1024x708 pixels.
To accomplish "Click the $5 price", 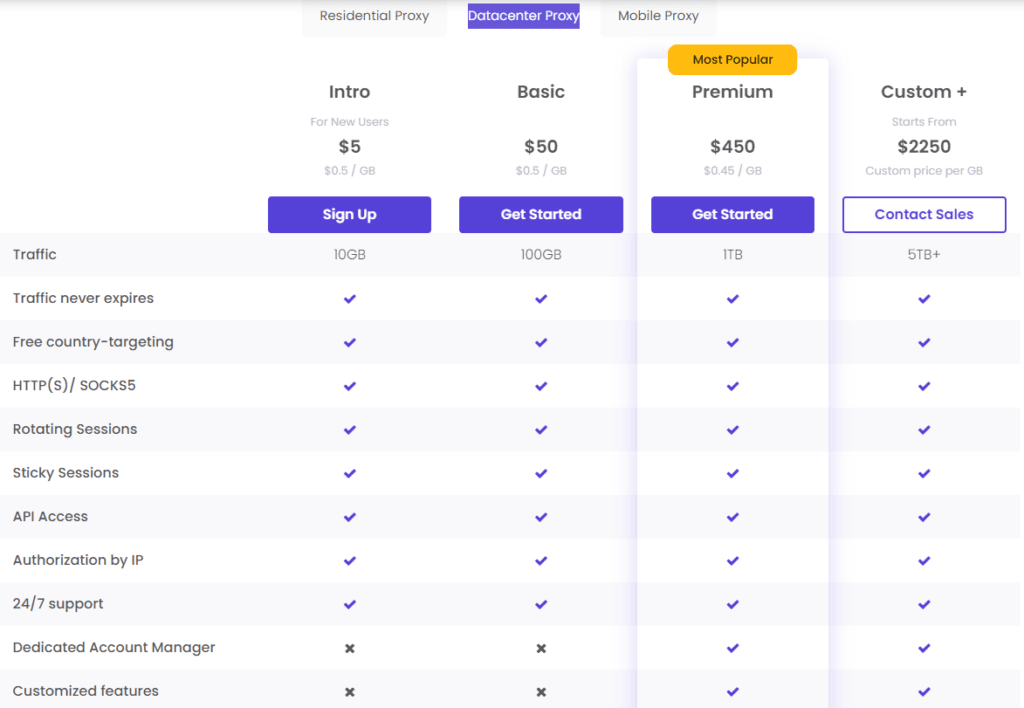I will click(349, 146).
